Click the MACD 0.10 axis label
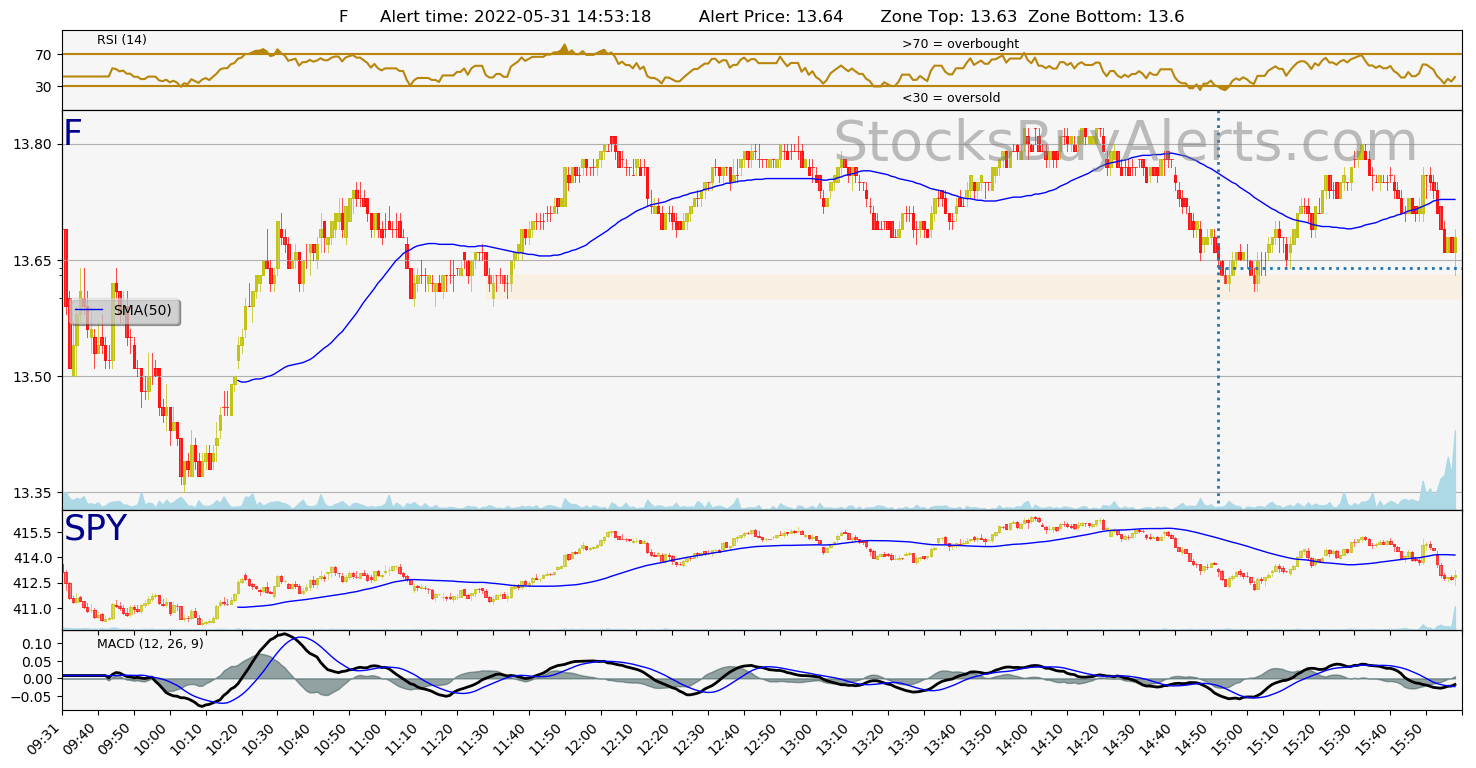The image size is (1476, 768). (36, 643)
